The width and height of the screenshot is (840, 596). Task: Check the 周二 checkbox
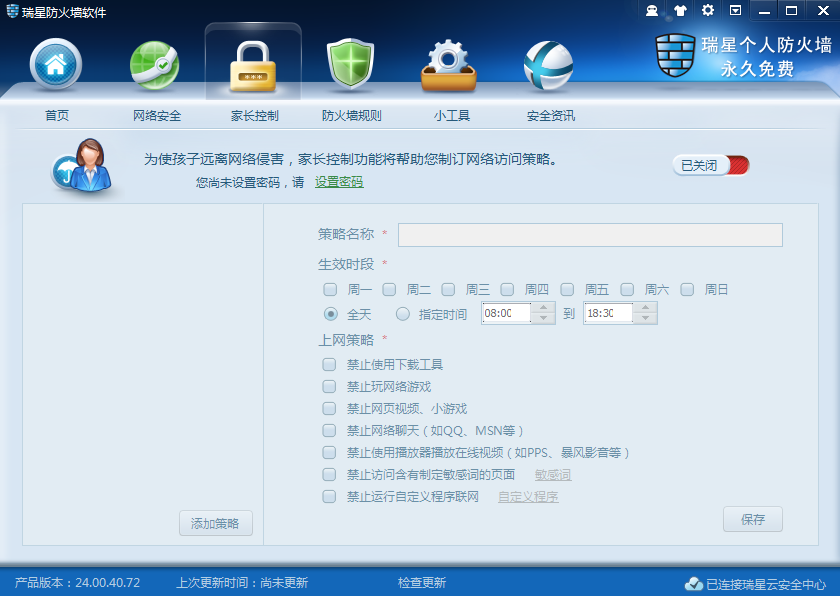[x=389, y=290]
